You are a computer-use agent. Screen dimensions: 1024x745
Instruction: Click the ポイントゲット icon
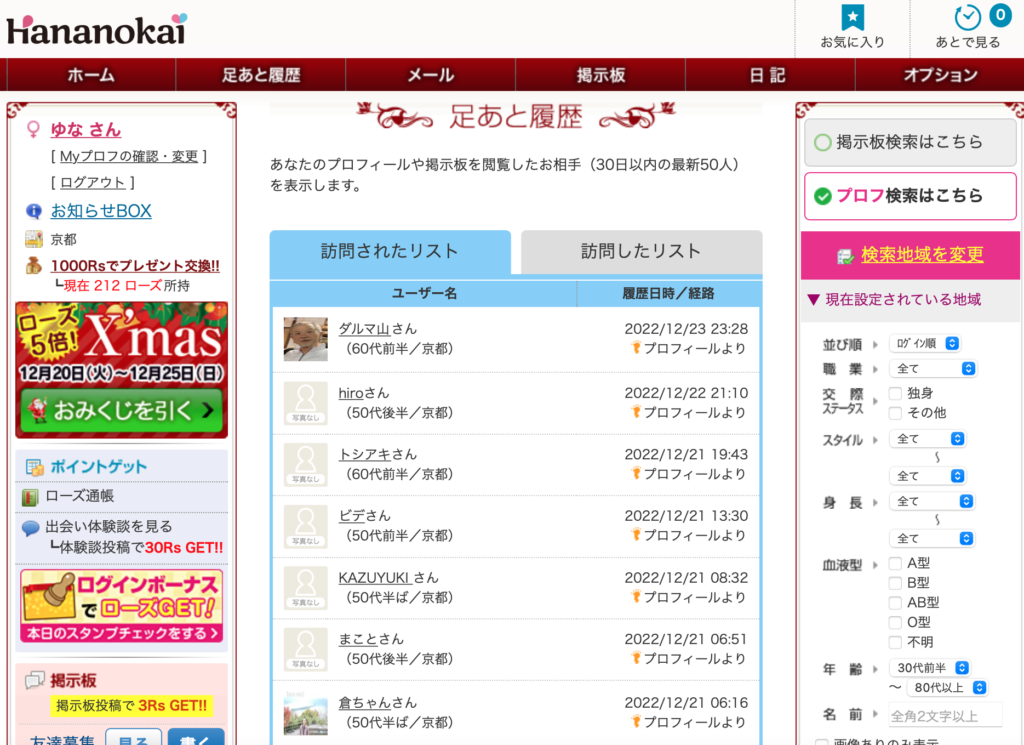(x=35, y=467)
